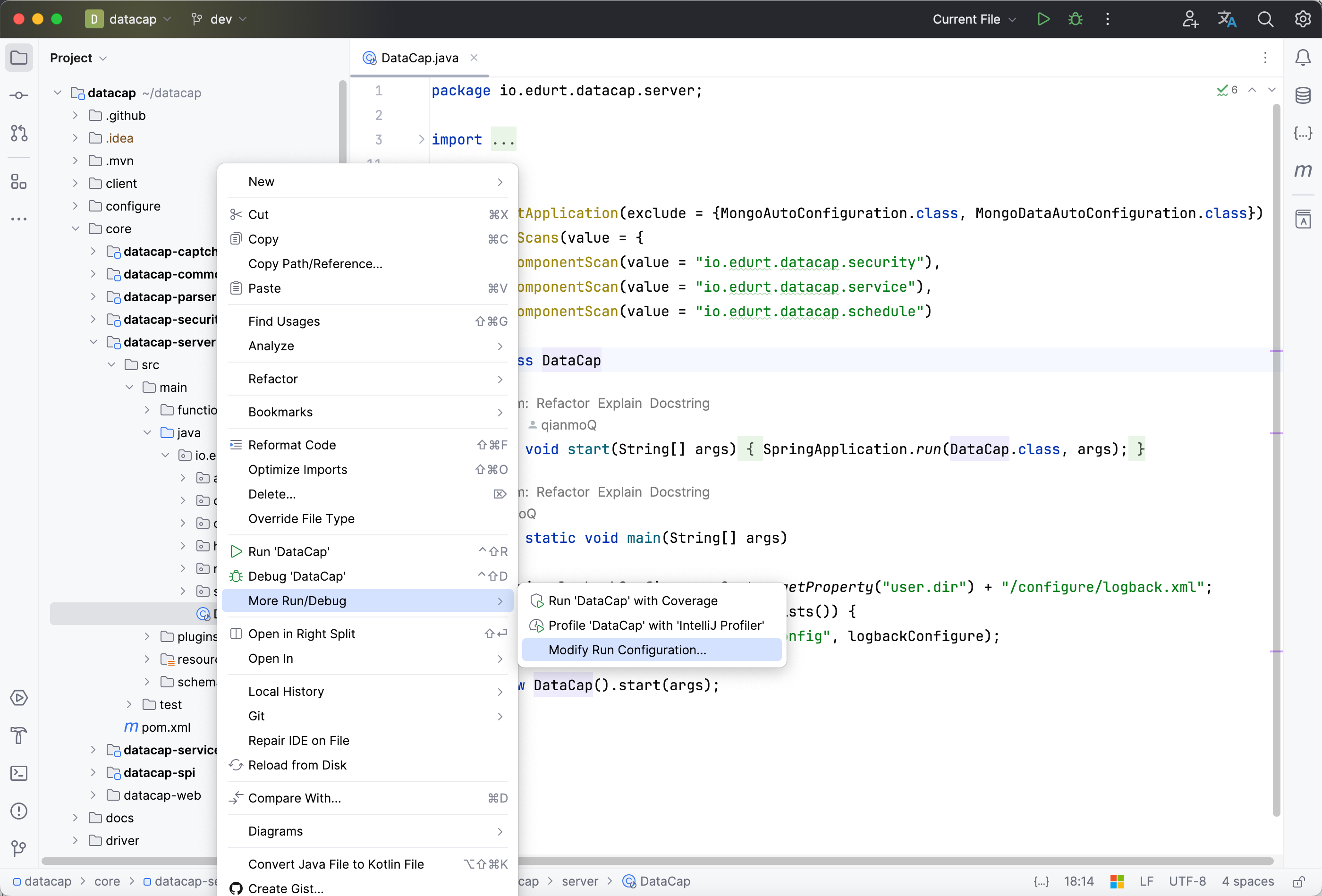The image size is (1322, 896).
Task: Open editor tab options menu
Action: [x=1265, y=58]
